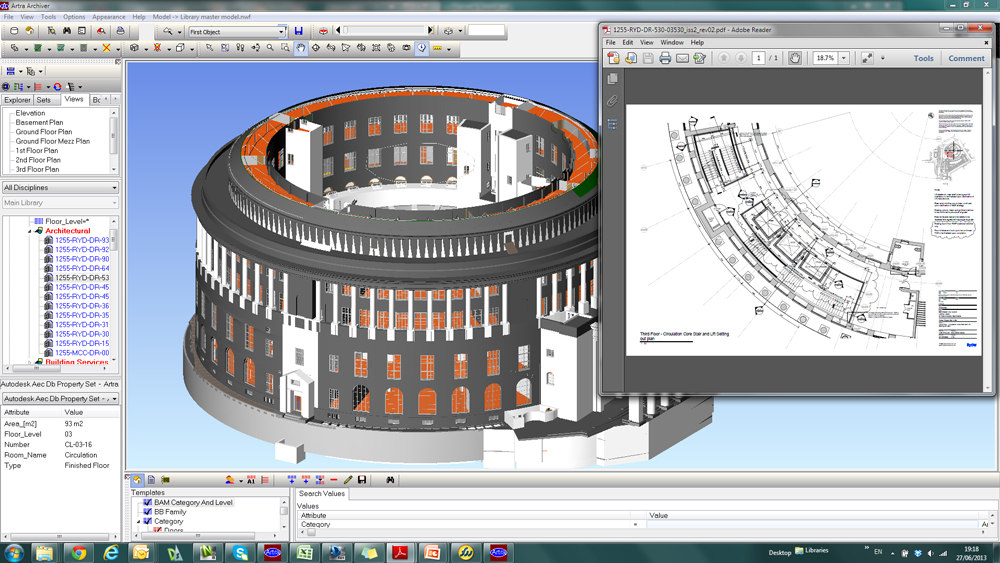
Task: Open the Window menu in Adobe Reader
Action: pos(672,43)
